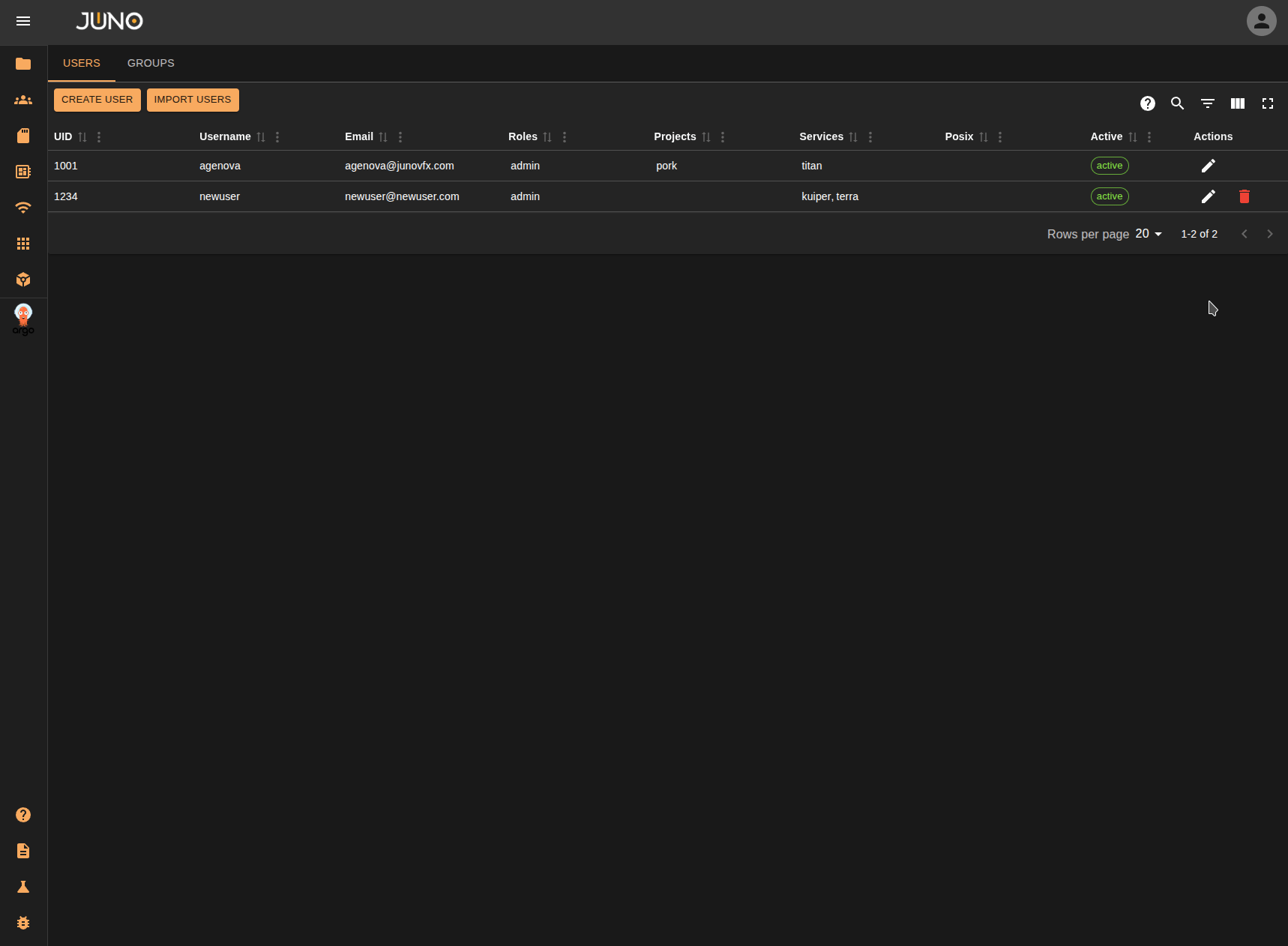The width and height of the screenshot is (1288, 946).
Task: Open the Email column actions menu
Action: pos(400,137)
